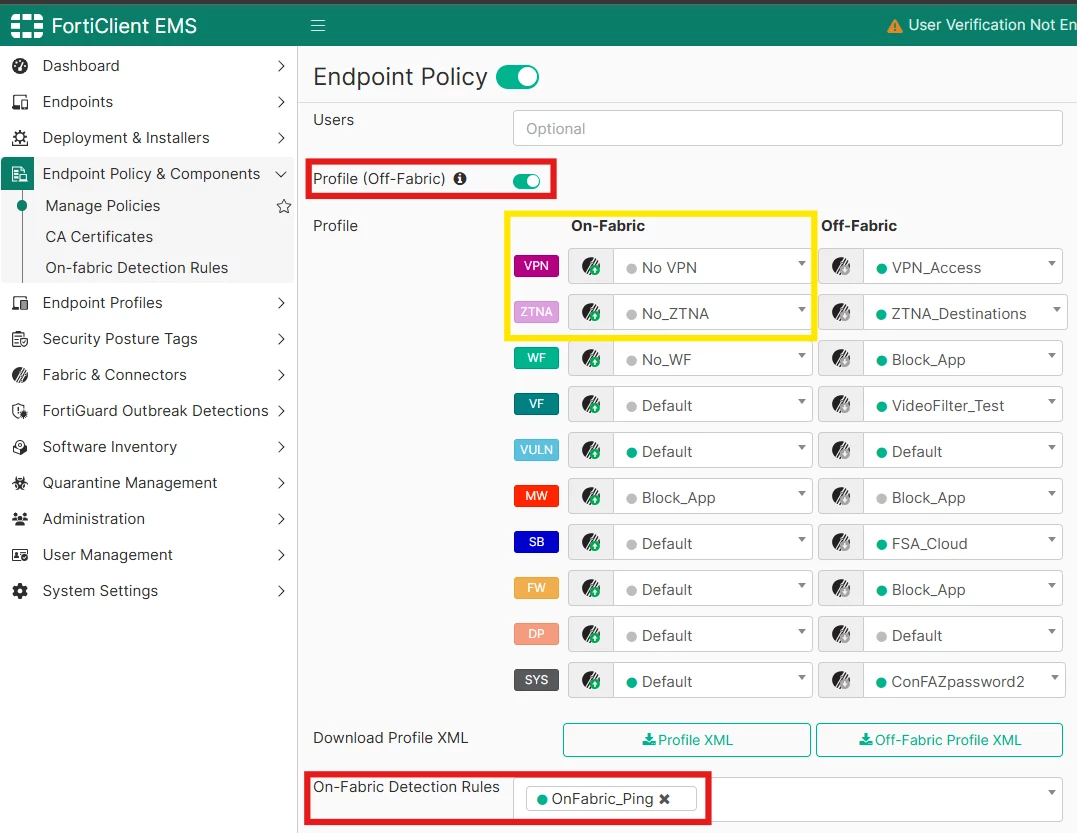Click the SB blue profile badge
The width and height of the screenshot is (1077, 833).
point(536,542)
